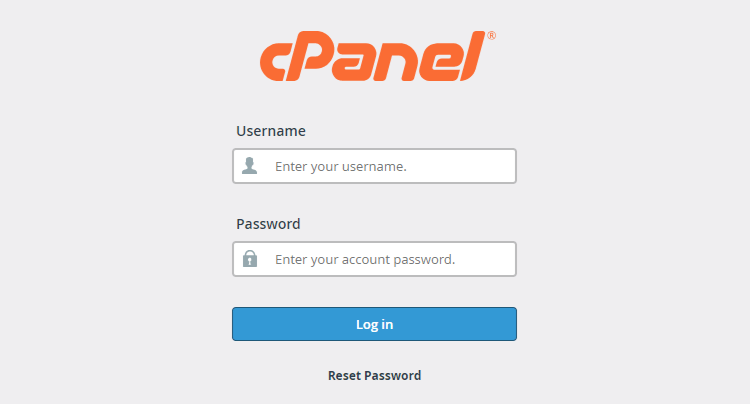Focus the username input field
The height and width of the screenshot is (404, 750).
click(375, 166)
